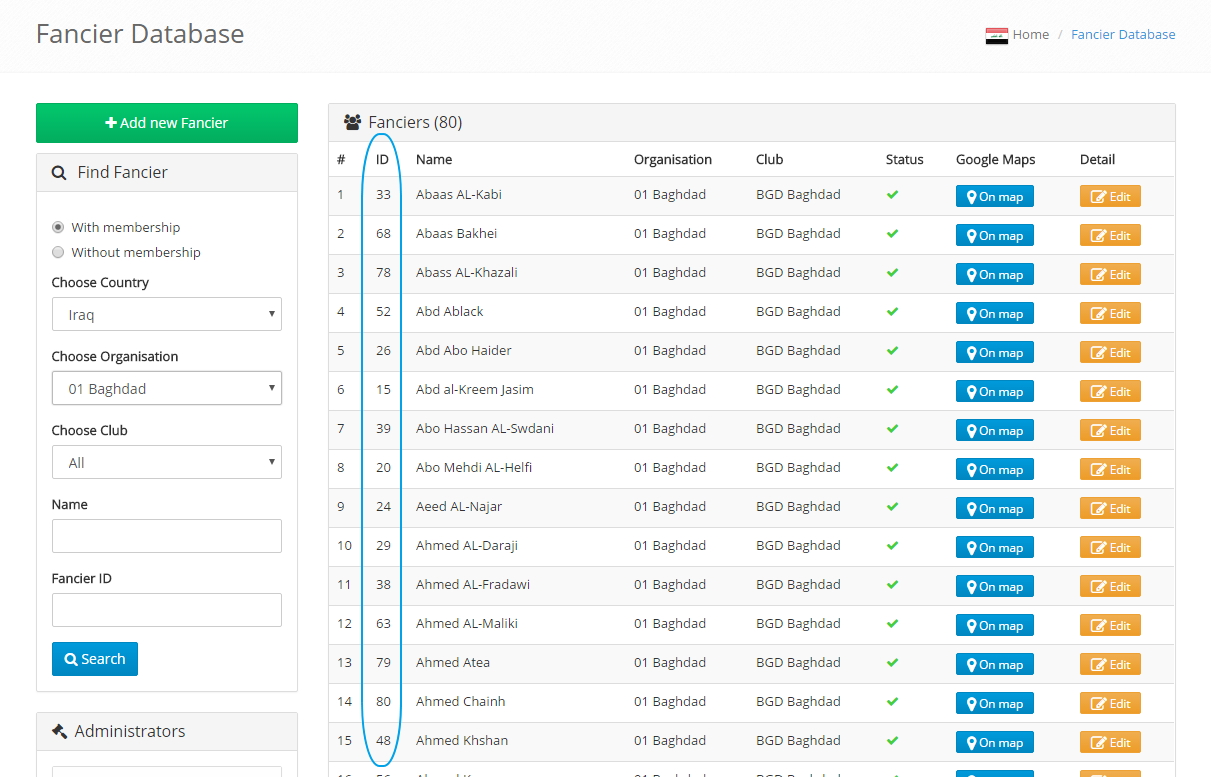Open map for Abd Ablack
This screenshot has width=1211, height=777.
[x=994, y=313]
